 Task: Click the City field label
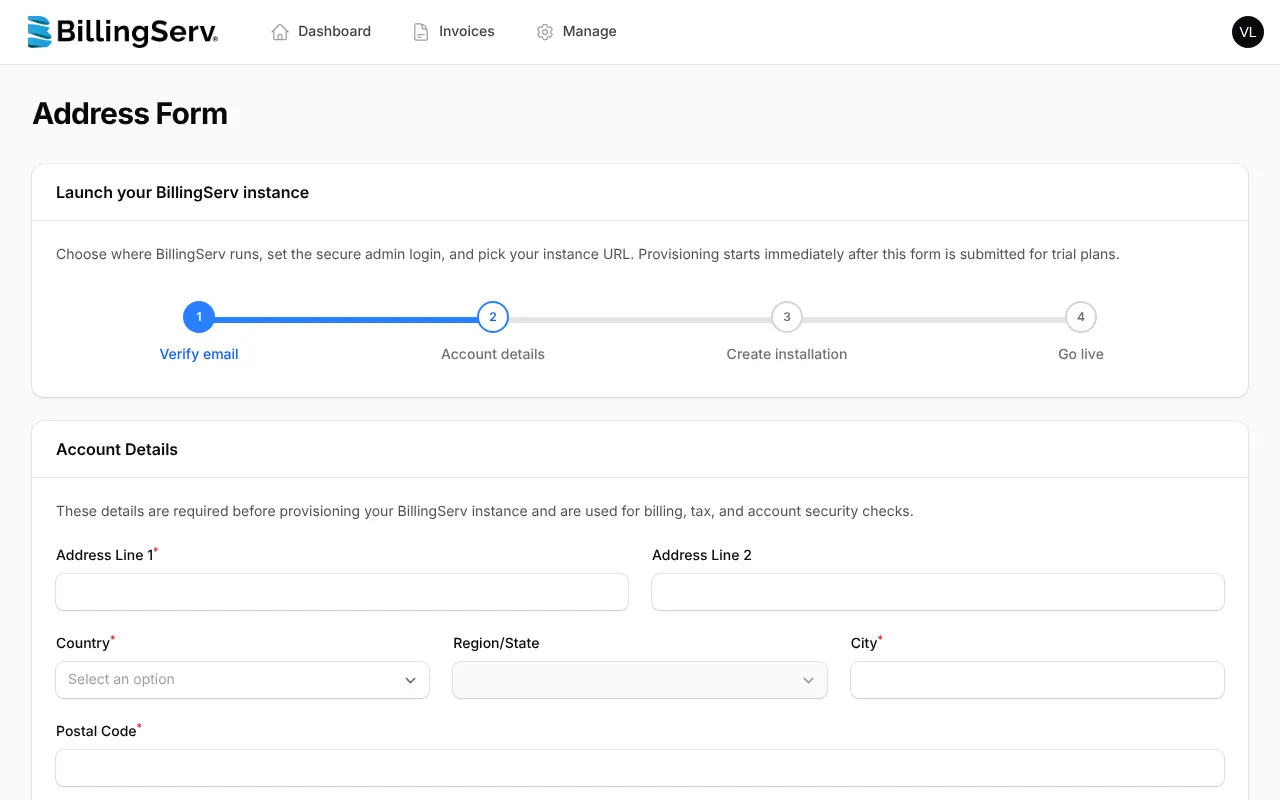864,643
